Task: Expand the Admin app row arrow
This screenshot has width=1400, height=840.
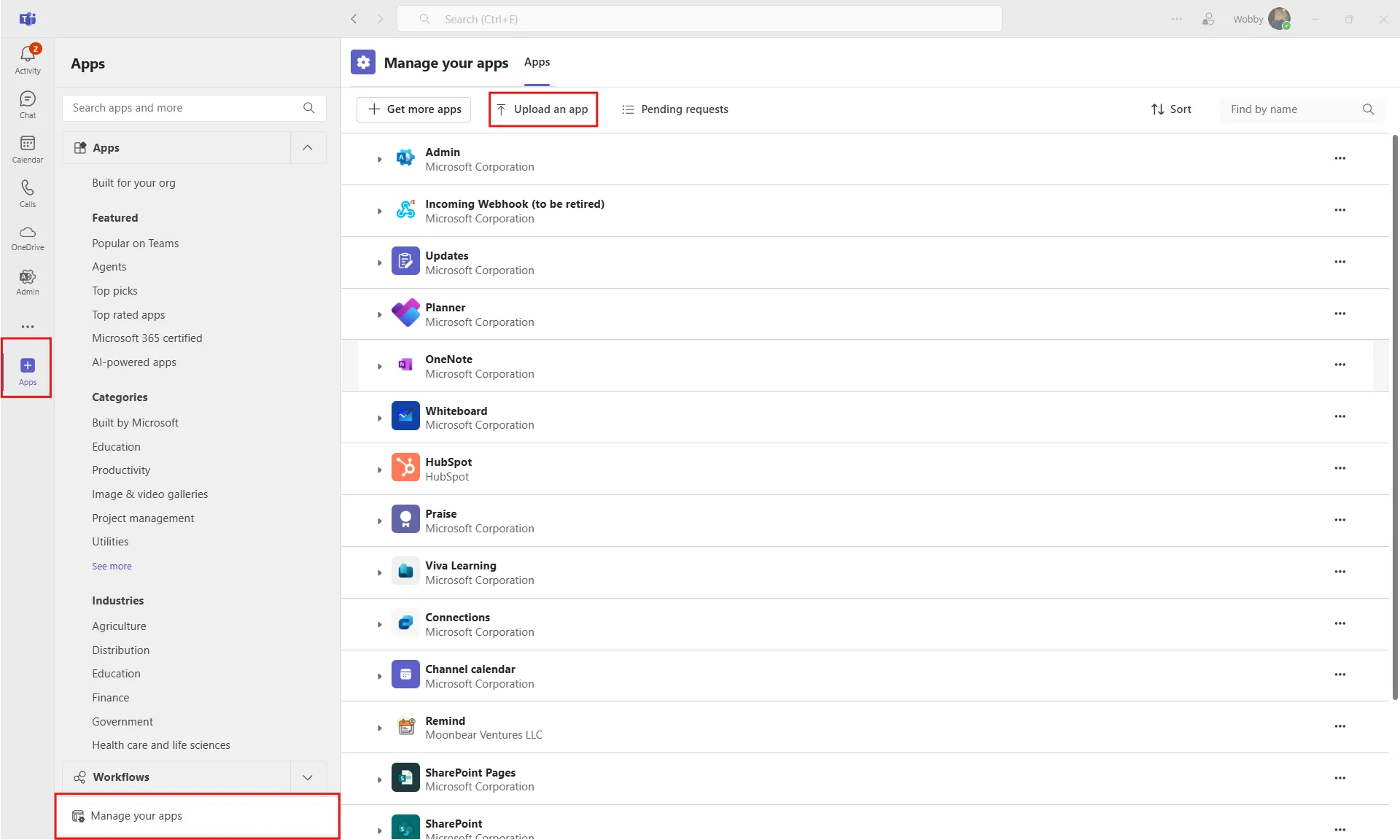Action: coord(379,159)
